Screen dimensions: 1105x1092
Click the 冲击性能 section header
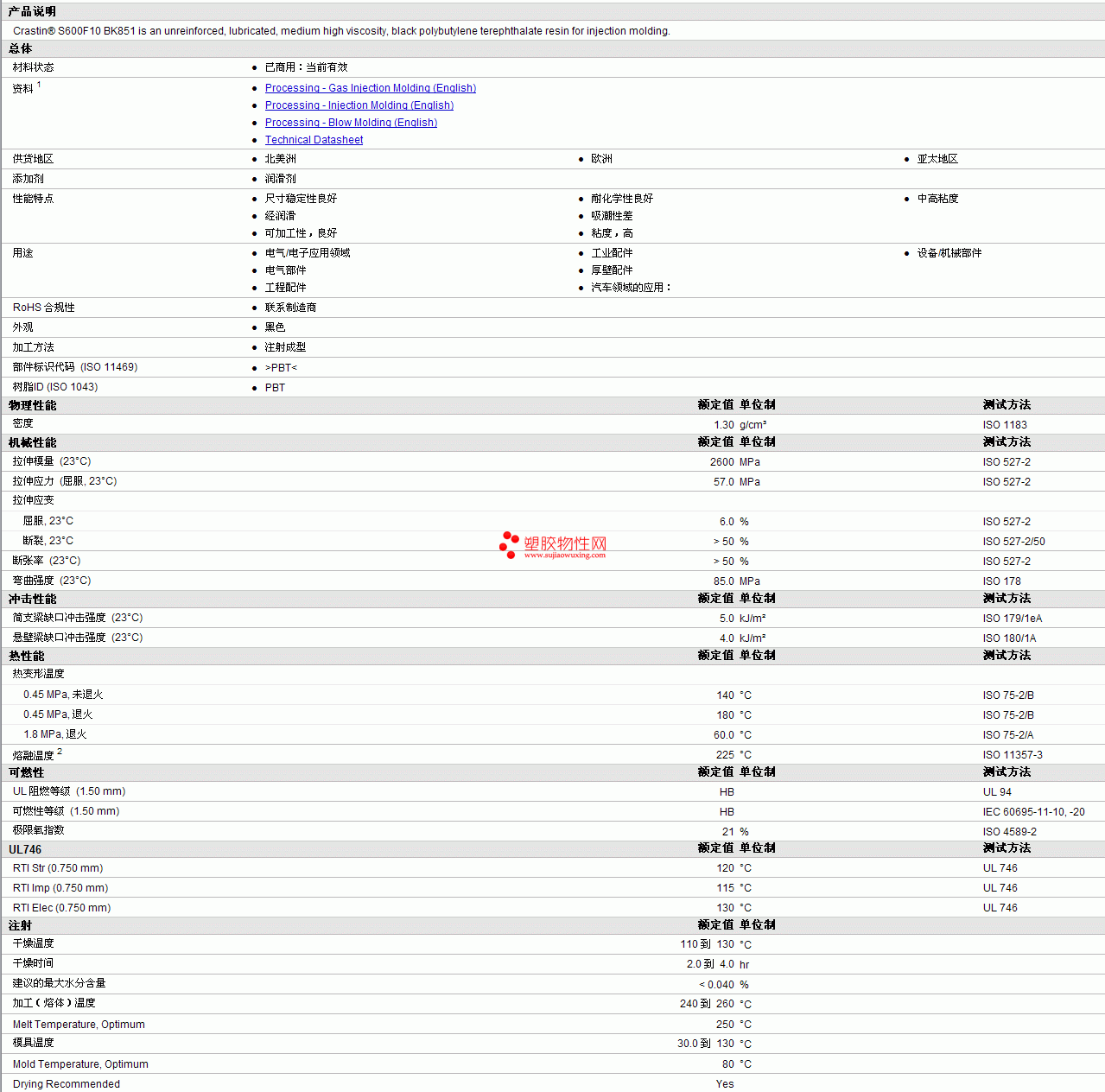click(33, 599)
